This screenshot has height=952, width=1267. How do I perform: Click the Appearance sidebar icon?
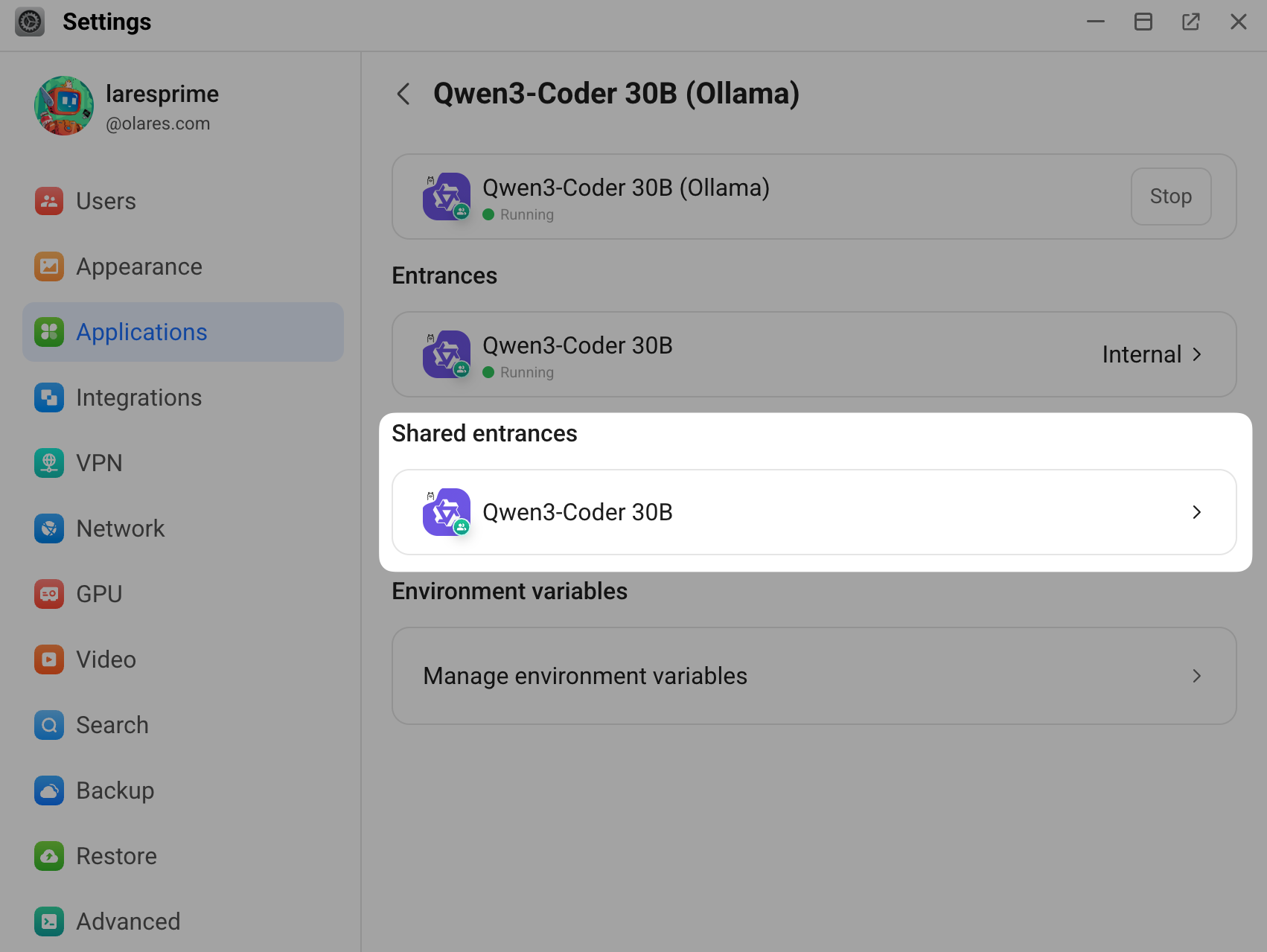(x=49, y=266)
